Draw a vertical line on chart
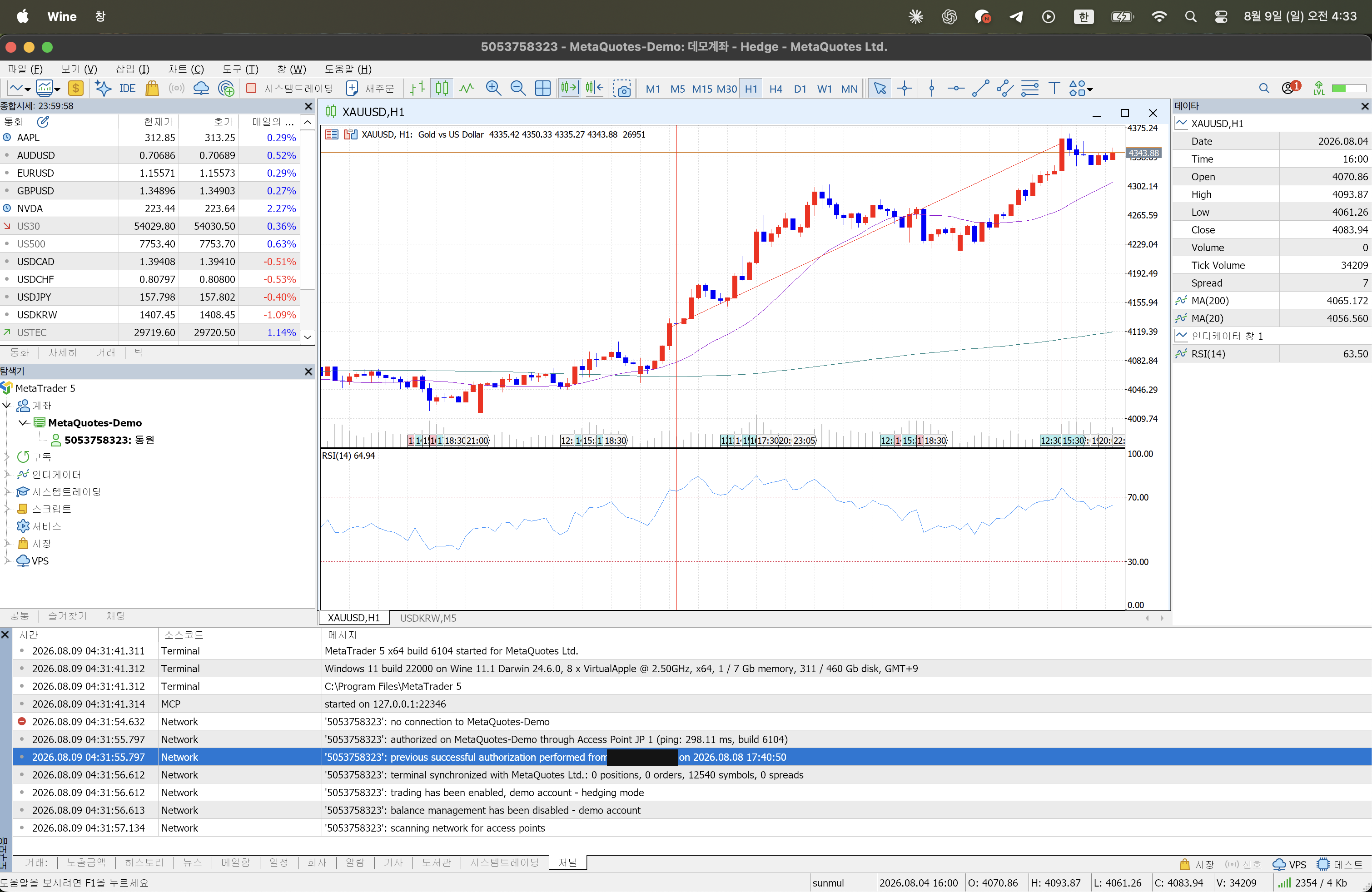The image size is (1372, 892). 932,88
